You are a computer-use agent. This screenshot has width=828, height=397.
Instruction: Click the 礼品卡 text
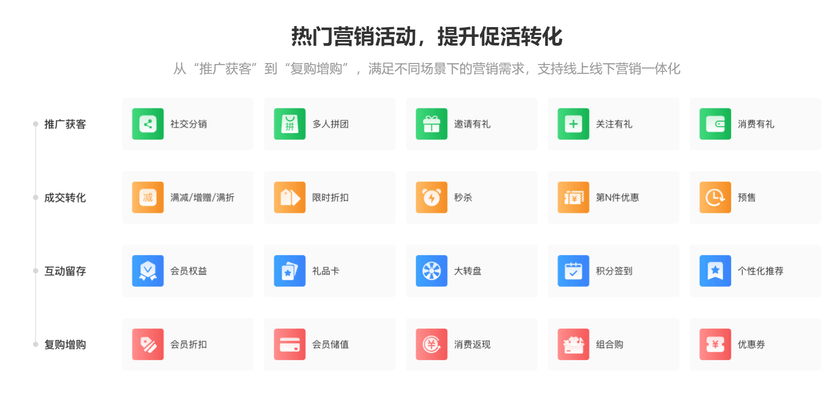[x=326, y=271]
